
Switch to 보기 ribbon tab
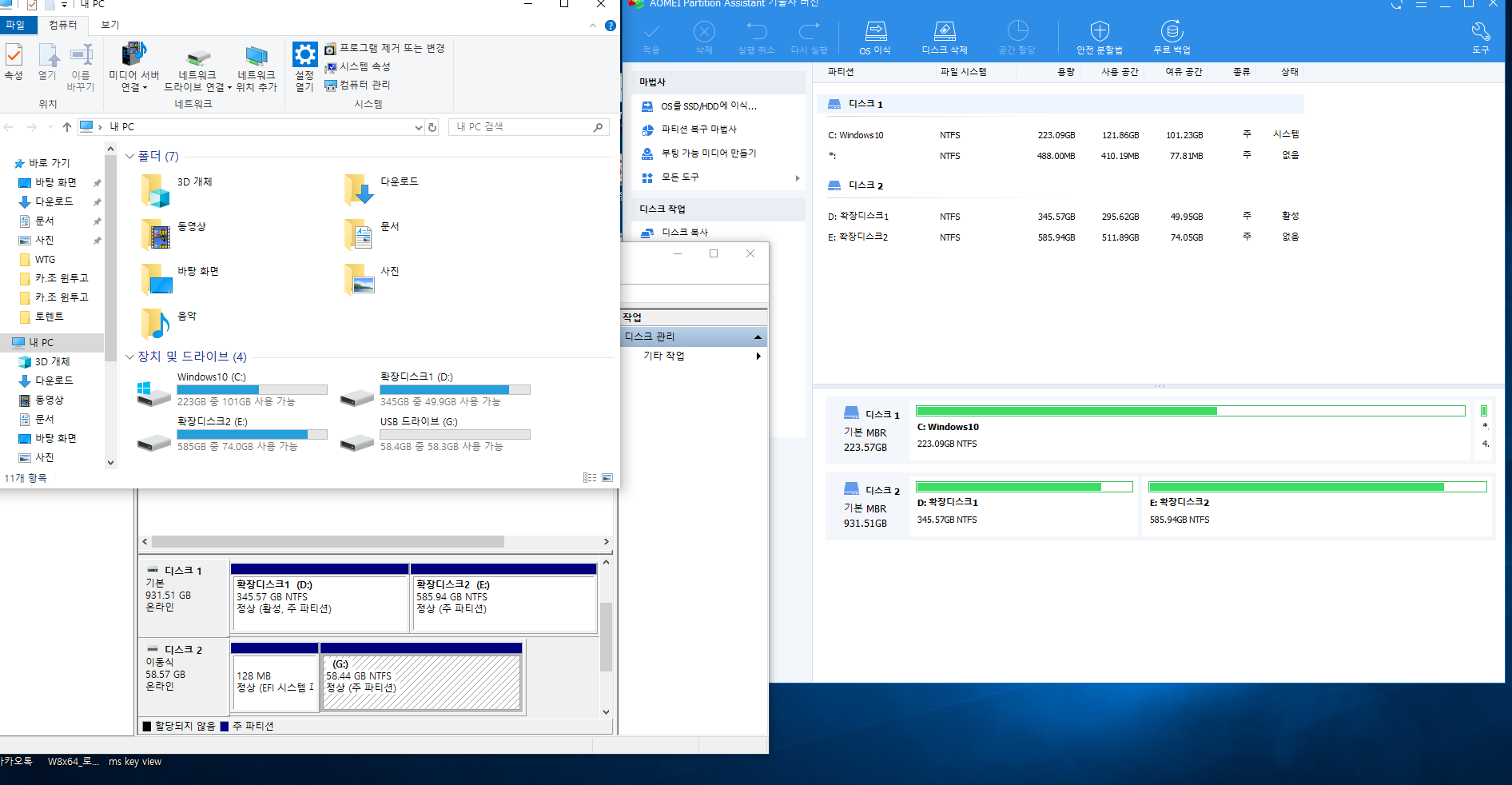coord(110,25)
